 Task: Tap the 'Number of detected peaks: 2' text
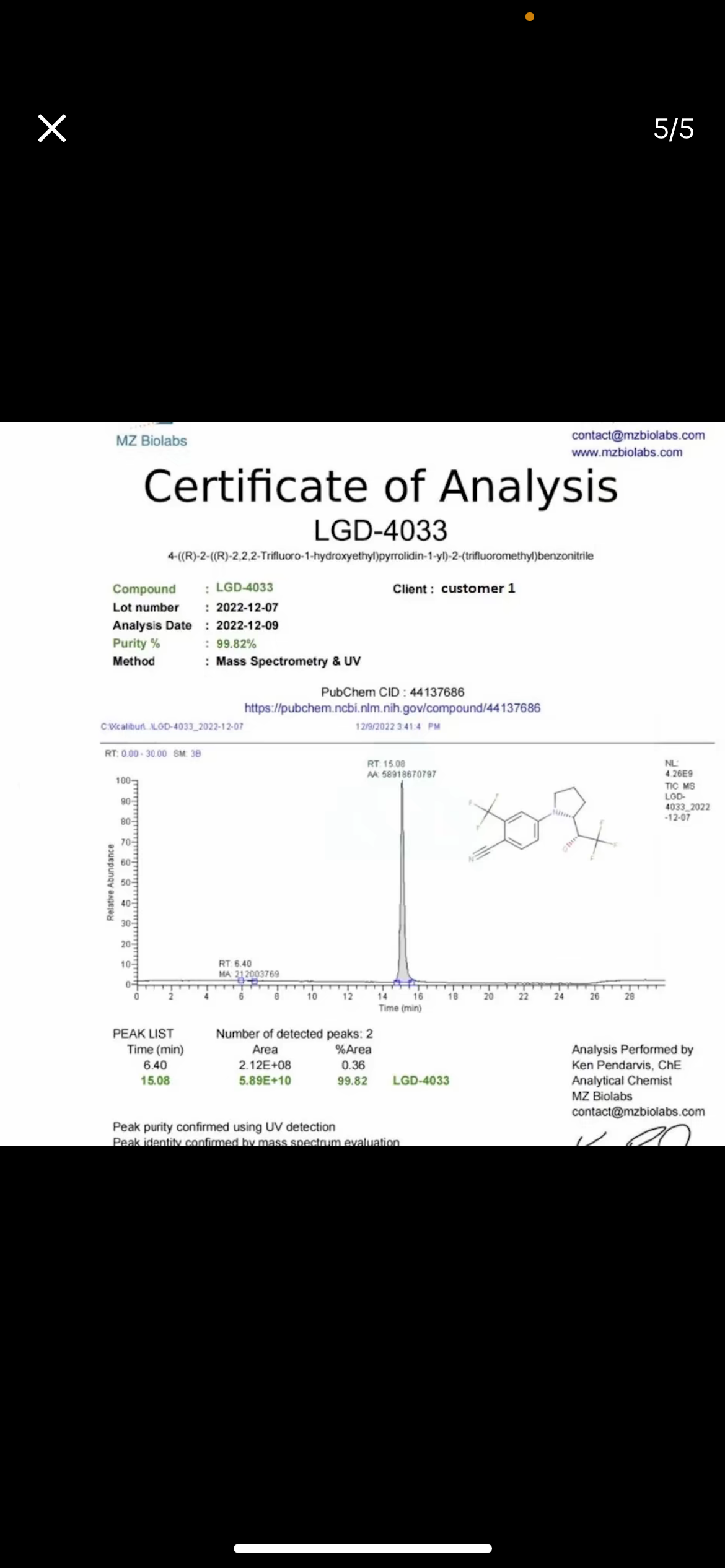(294, 1034)
